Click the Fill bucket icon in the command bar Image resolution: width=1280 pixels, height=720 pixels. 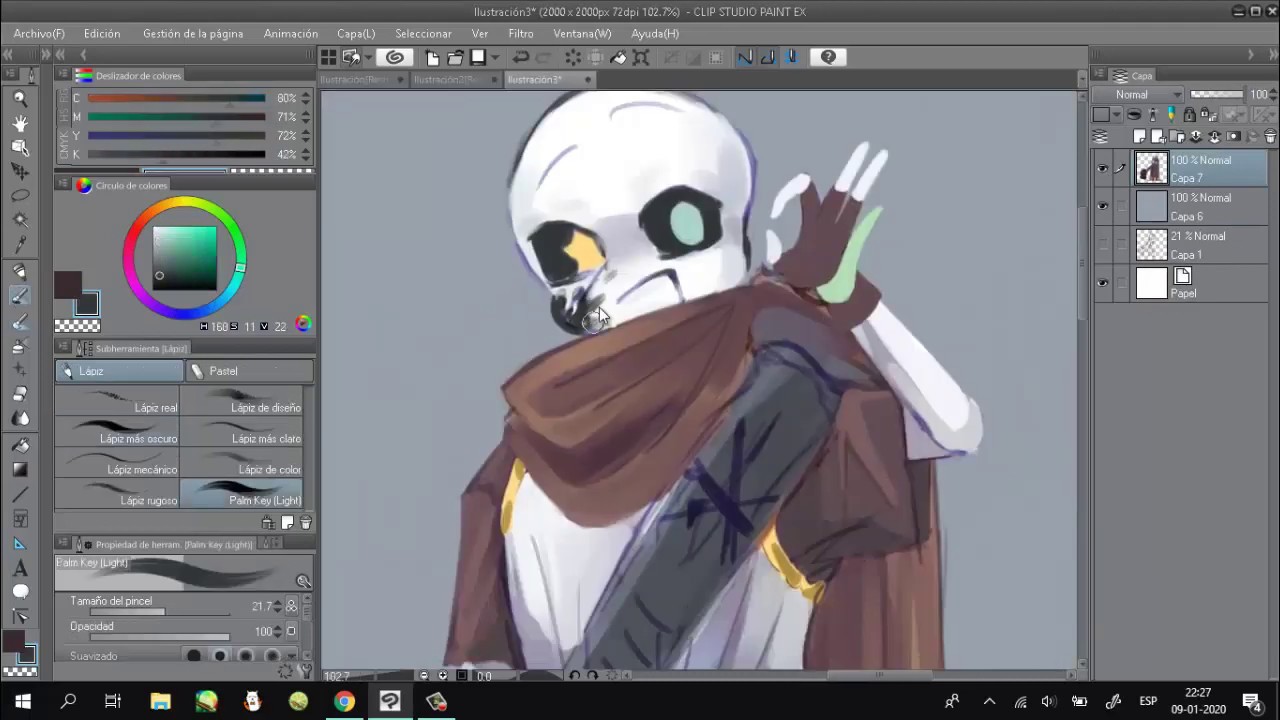618,57
